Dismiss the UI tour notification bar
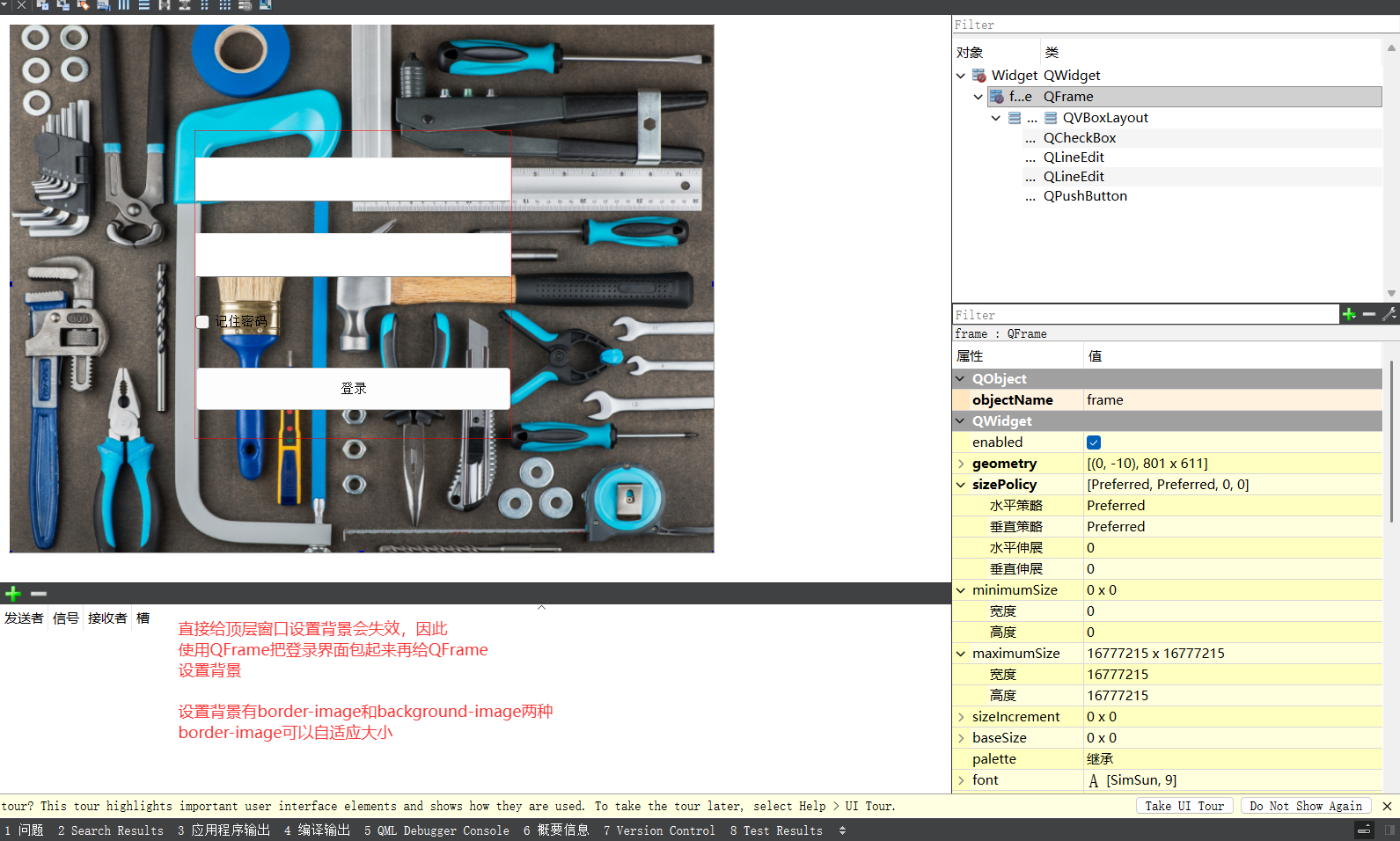Viewport: 1400px width, 841px height. click(x=1388, y=806)
